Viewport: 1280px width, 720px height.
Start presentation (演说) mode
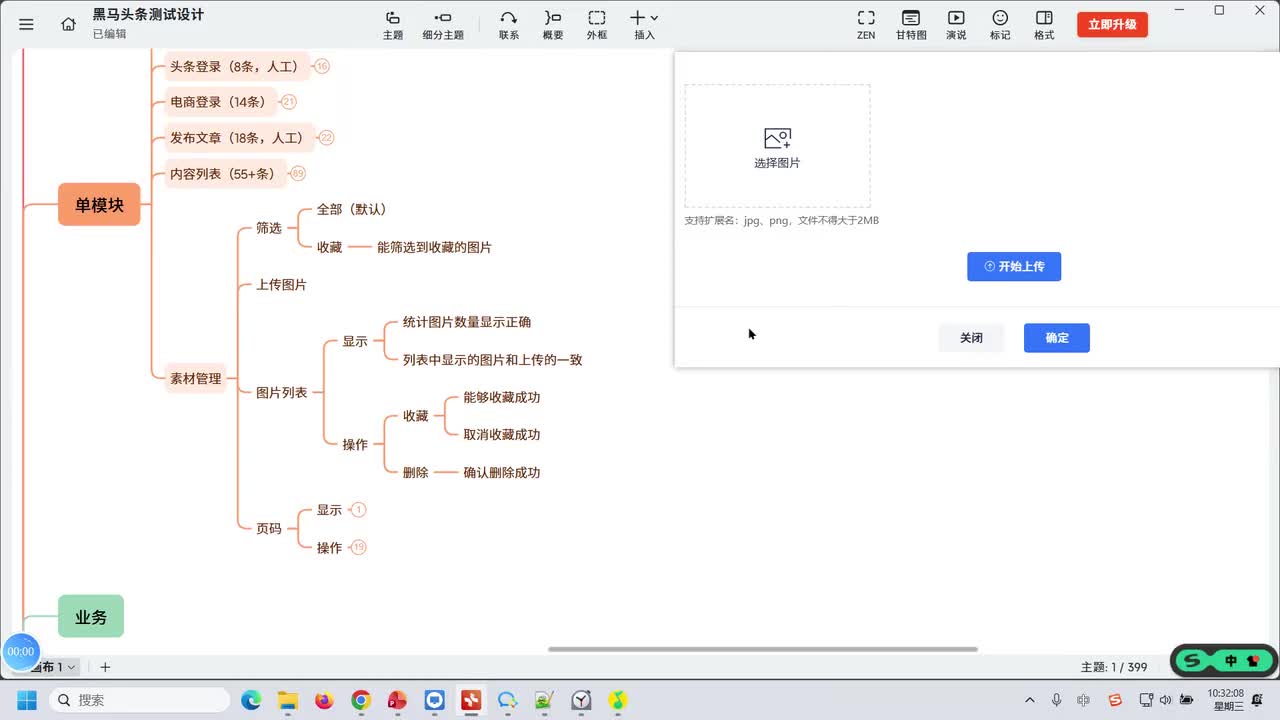(956, 25)
